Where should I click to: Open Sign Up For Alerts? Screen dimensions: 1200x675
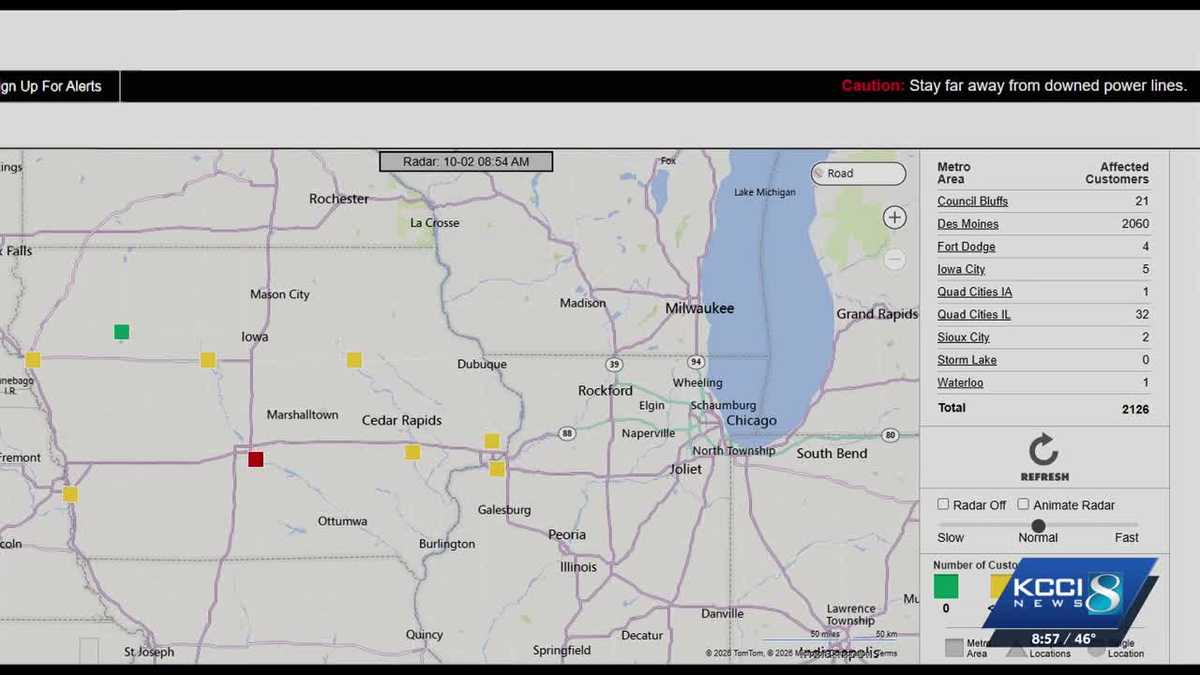(51, 86)
